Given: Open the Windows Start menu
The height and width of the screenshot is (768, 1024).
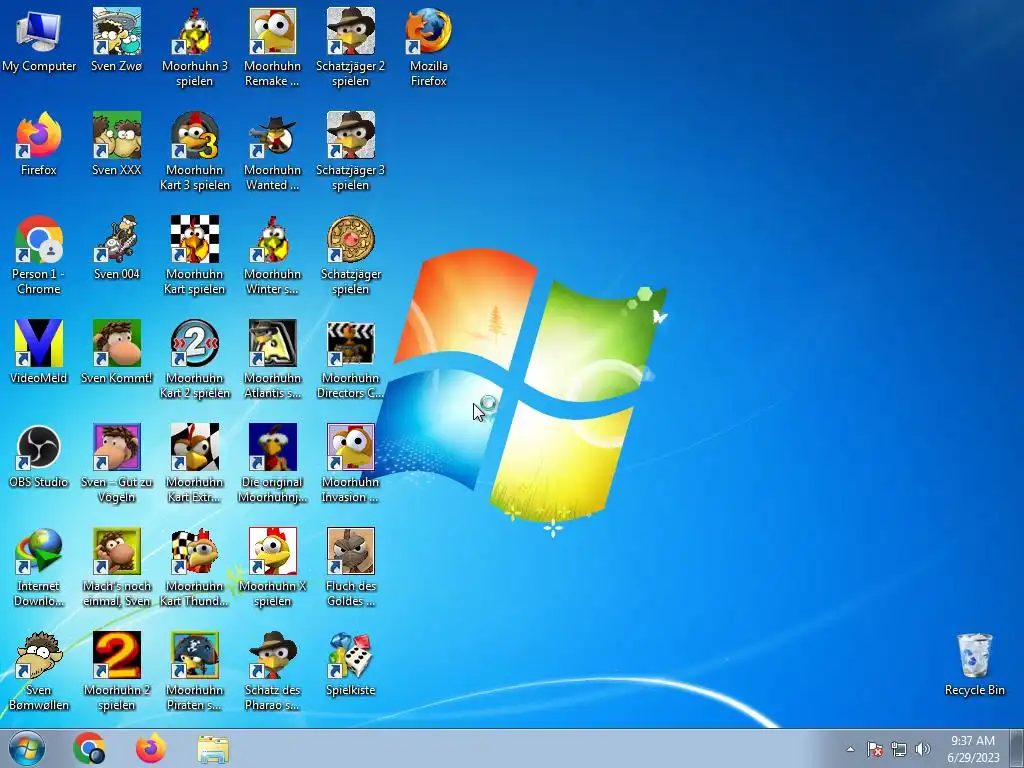Looking at the screenshot, I should (x=26, y=748).
